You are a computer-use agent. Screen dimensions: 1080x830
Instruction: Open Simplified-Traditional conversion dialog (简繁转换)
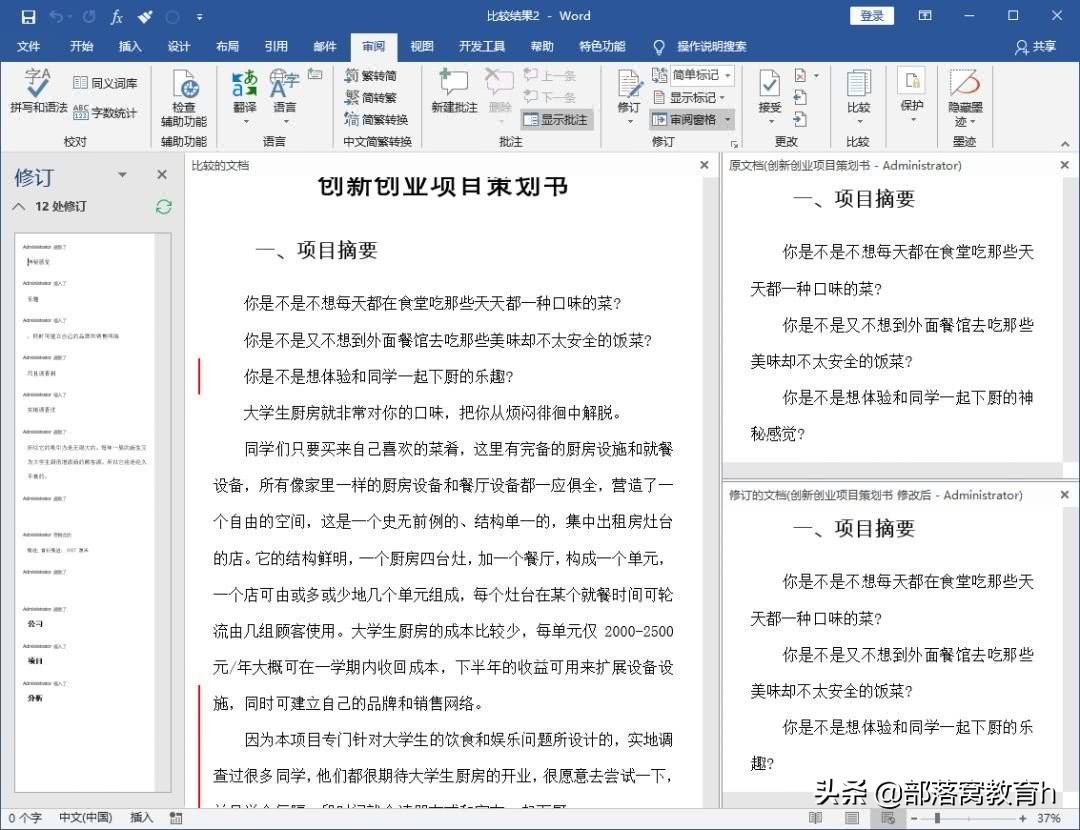(x=377, y=119)
